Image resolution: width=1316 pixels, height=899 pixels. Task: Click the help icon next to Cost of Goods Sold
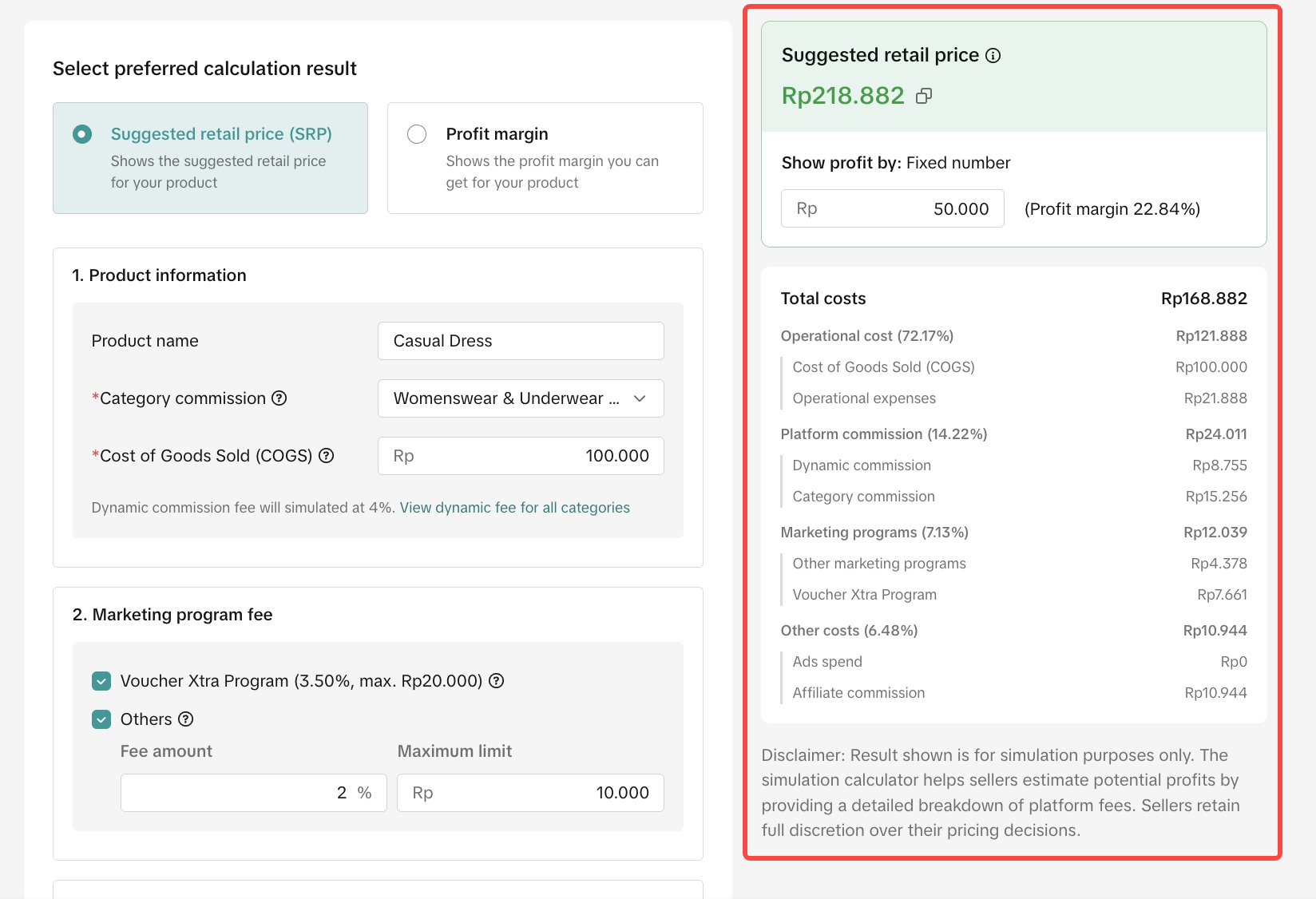click(x=326, y=456)
